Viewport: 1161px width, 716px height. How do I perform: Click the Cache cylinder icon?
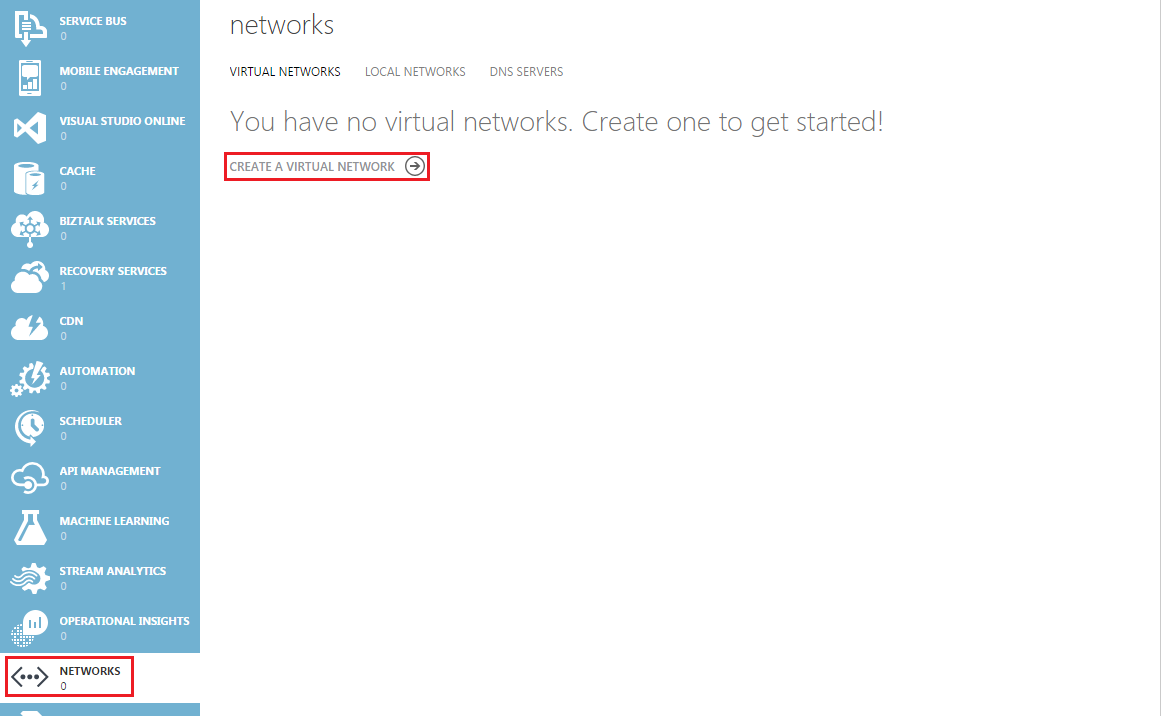coord(30,178)
